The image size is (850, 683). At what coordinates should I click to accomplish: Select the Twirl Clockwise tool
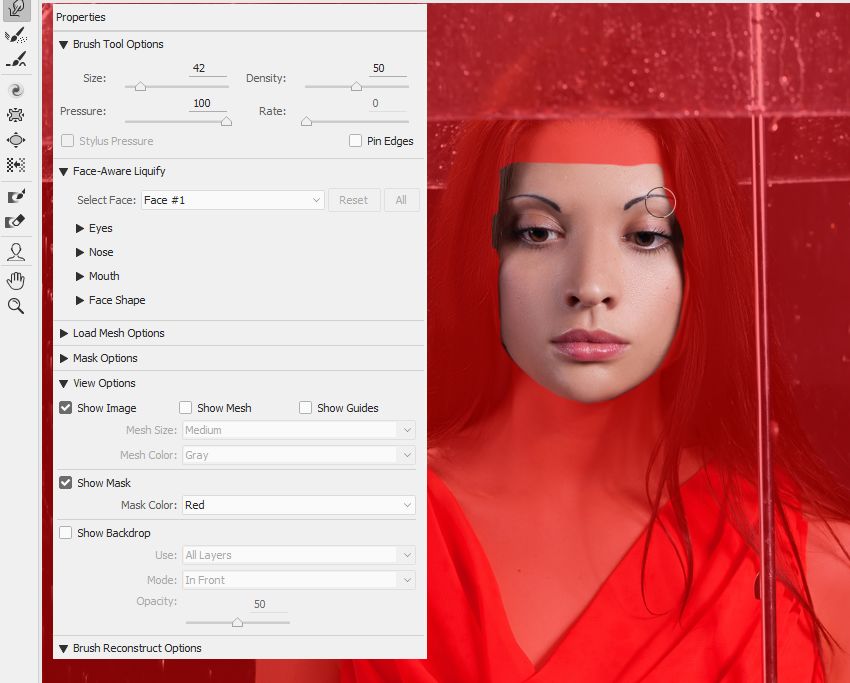16,89
